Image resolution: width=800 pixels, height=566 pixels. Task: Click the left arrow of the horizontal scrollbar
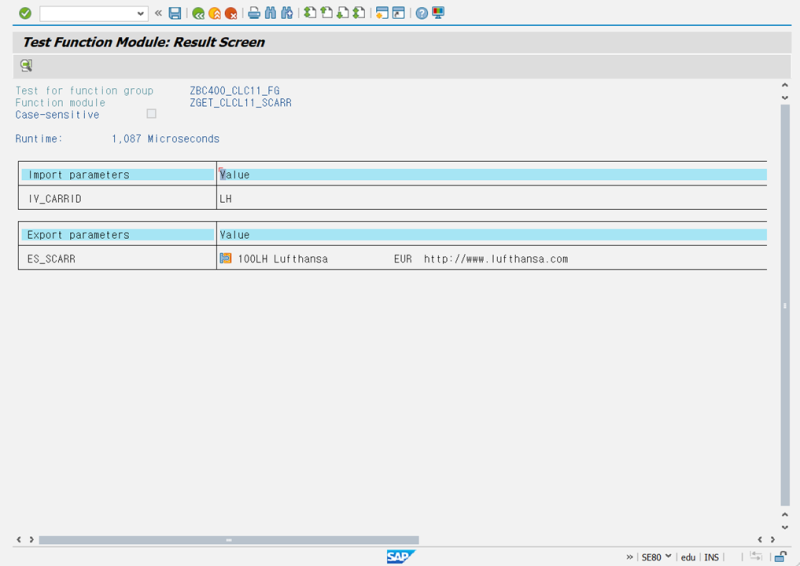[19, 539]
